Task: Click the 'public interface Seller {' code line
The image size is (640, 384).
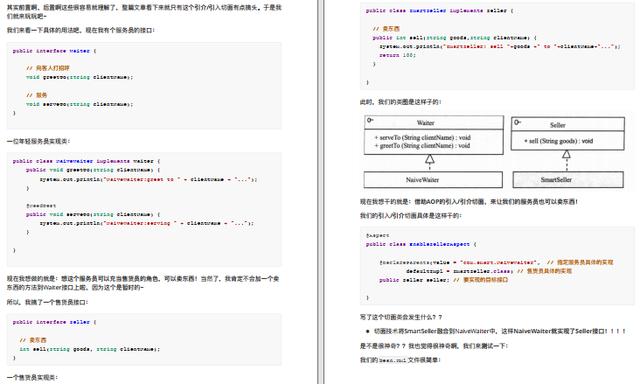Action: (54, 322)
